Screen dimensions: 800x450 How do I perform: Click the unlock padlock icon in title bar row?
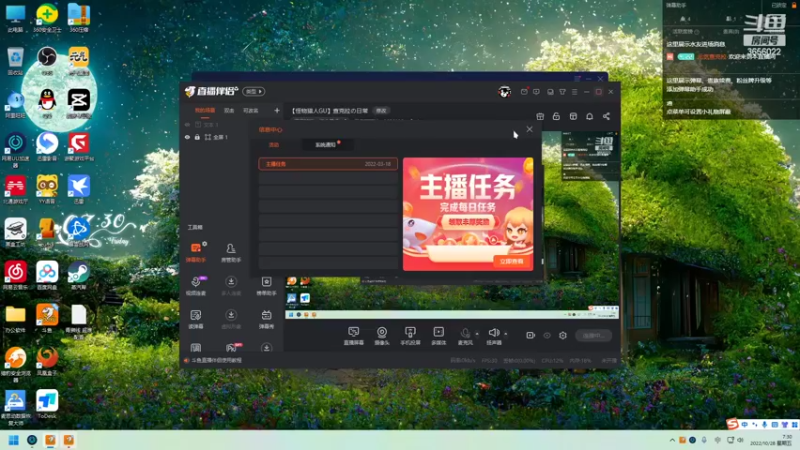[x=556, y=116]
